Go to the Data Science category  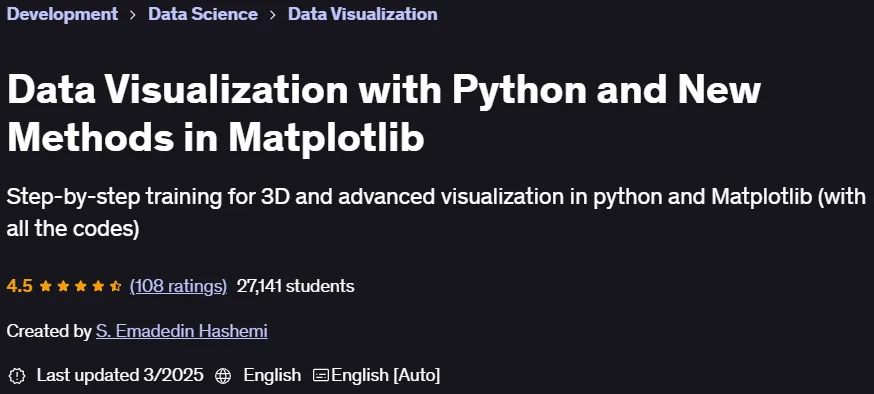point(203,14)
